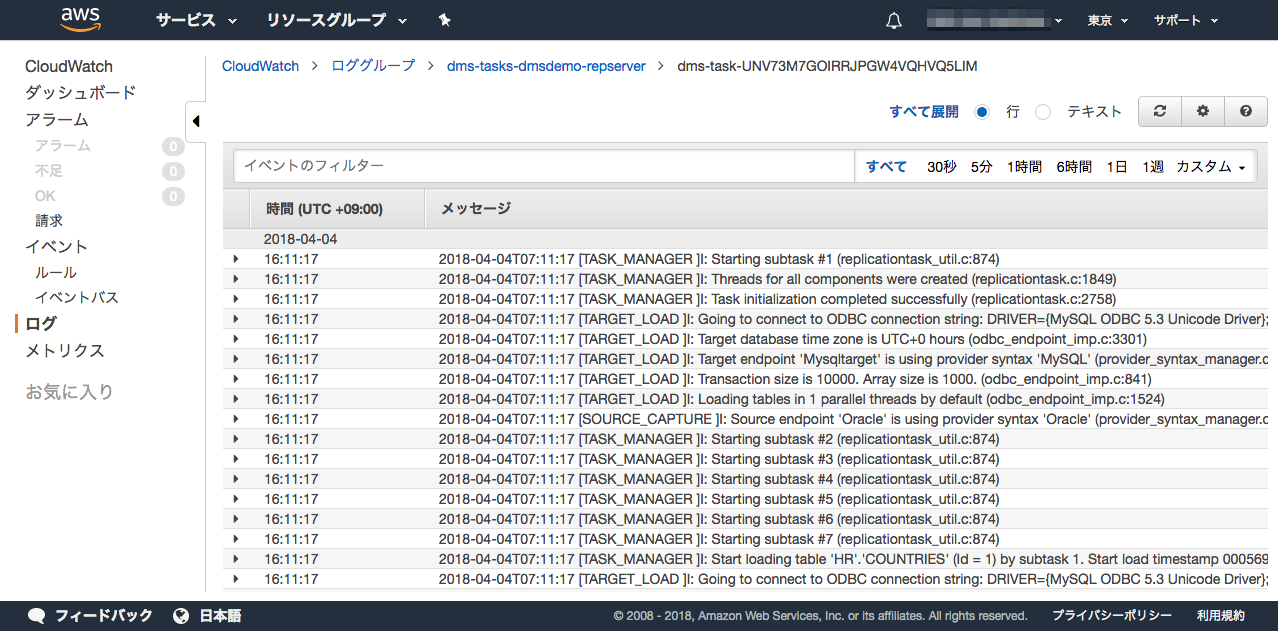Collapse the sidebar with arrow handle

coord(196,121)
